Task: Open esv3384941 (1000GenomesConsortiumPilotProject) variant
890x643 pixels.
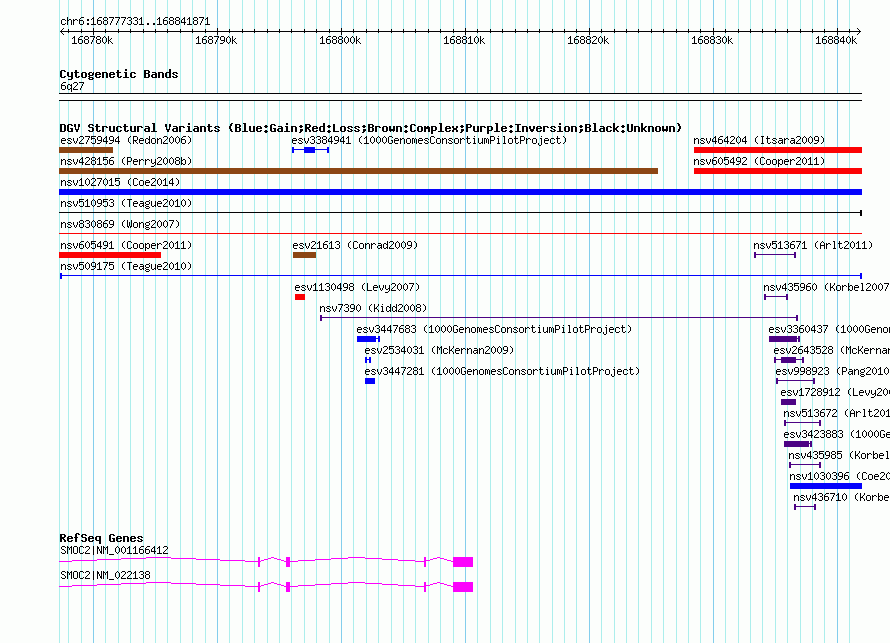Action: (x=429, y=140)
